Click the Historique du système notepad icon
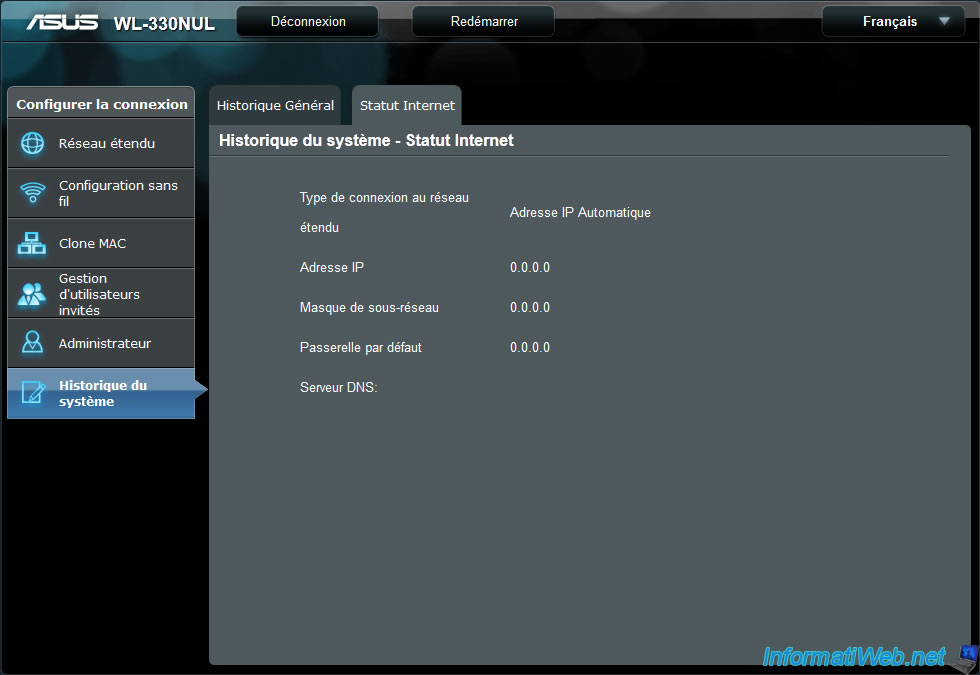The width and height of the screenshot is (980, 675). (x=33, y=393)
